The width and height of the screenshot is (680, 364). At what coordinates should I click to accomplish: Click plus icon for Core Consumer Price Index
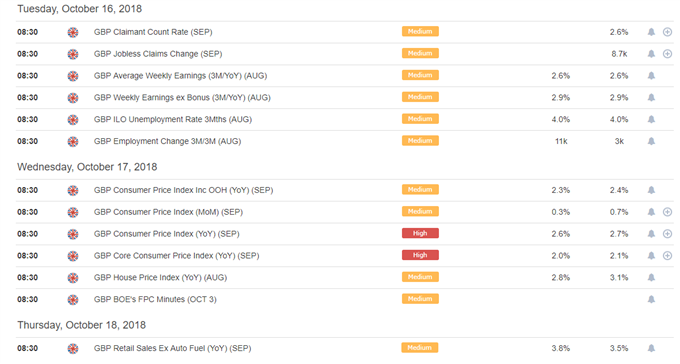pyautogui.click(x=667, y=256)
